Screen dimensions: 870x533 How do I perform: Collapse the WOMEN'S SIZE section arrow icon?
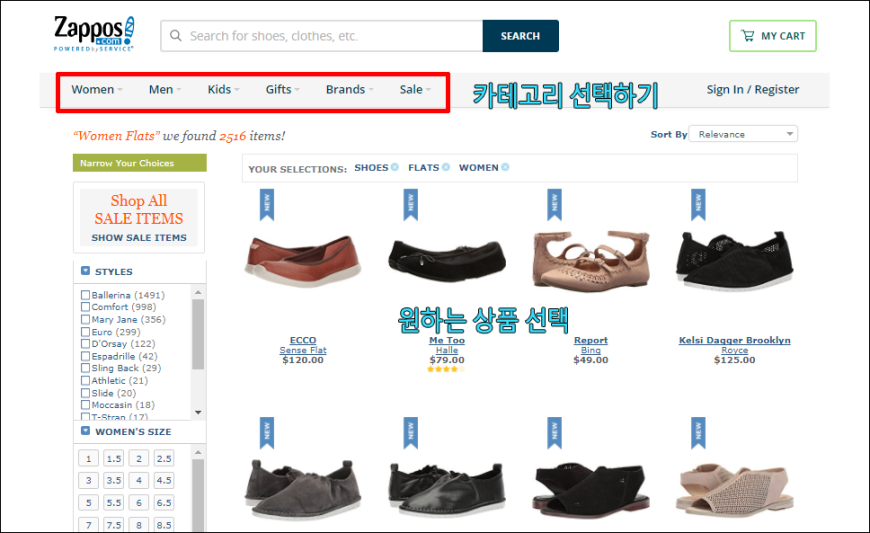tap(85, 430)
